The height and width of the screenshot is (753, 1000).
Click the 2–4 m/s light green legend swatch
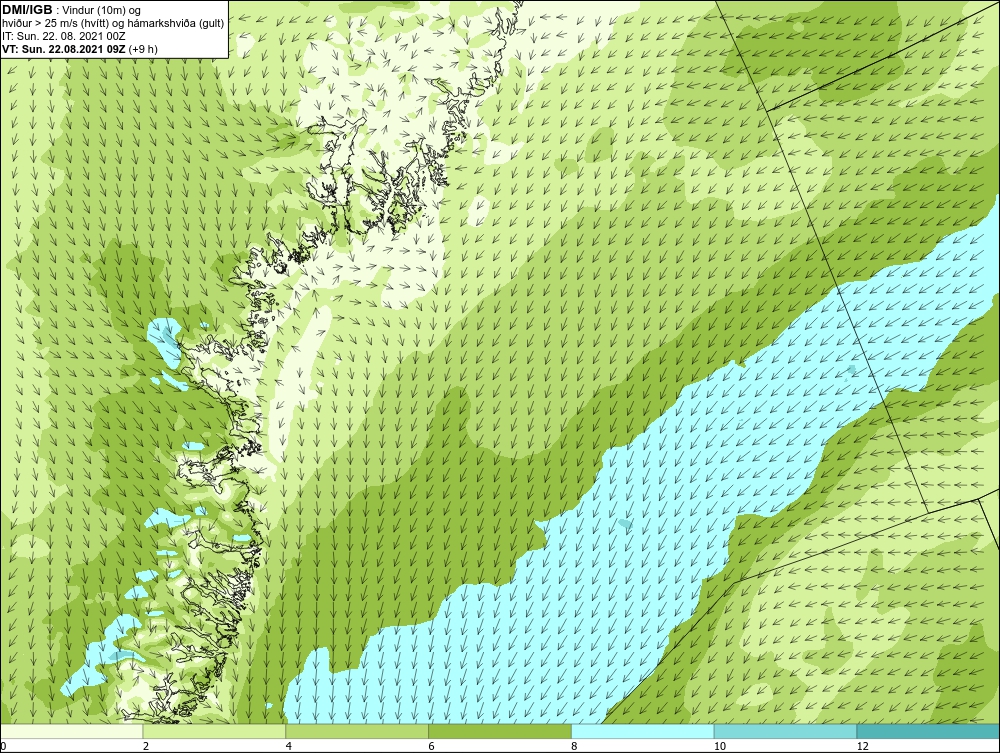[x=214, y=731]
